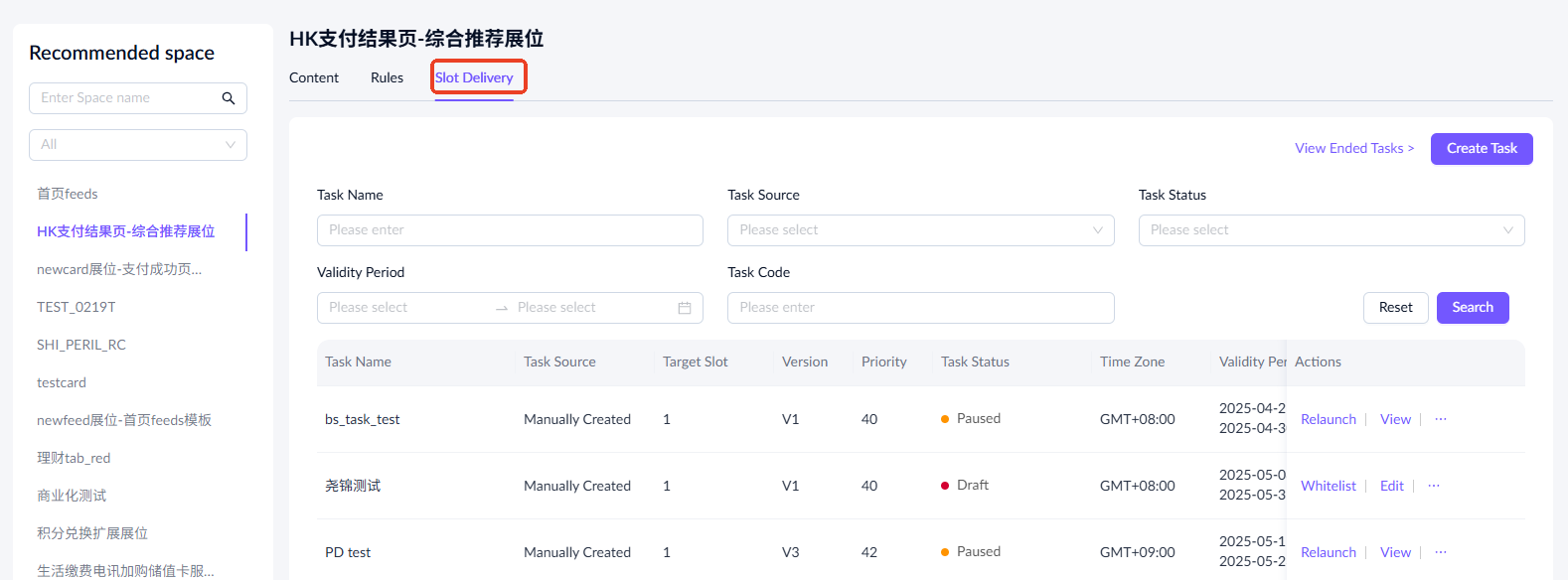
Task: Select 首页feeds in space list
Action: (x=68, y=194)
